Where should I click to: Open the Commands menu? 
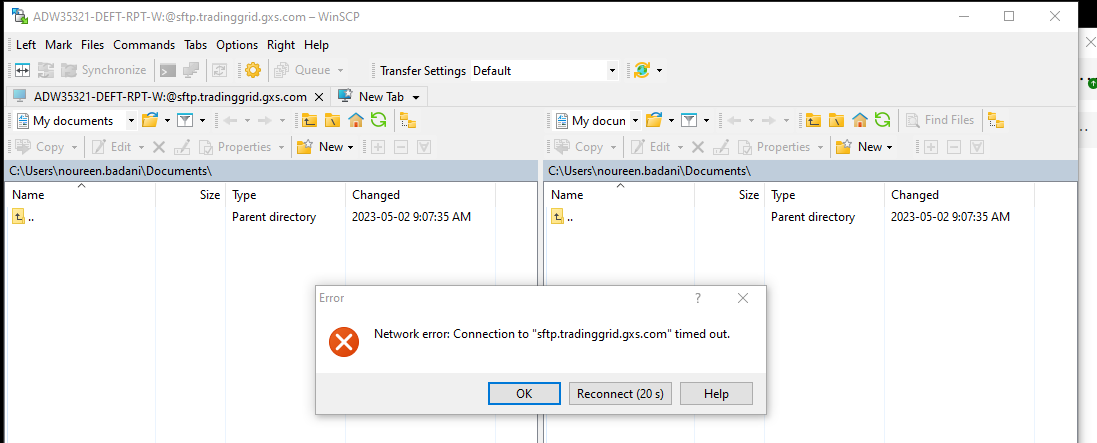pos(144,45)
